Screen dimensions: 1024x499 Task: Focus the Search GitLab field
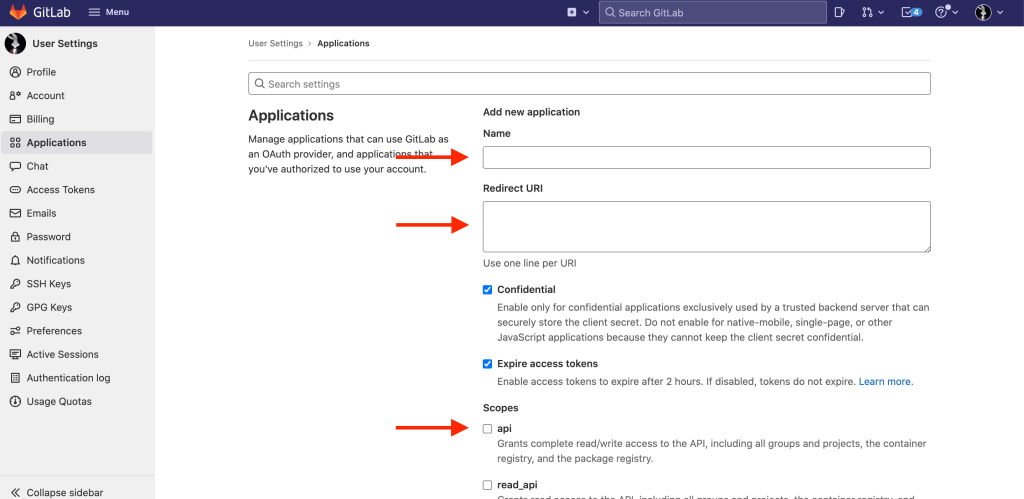click(x=712, y=12)
